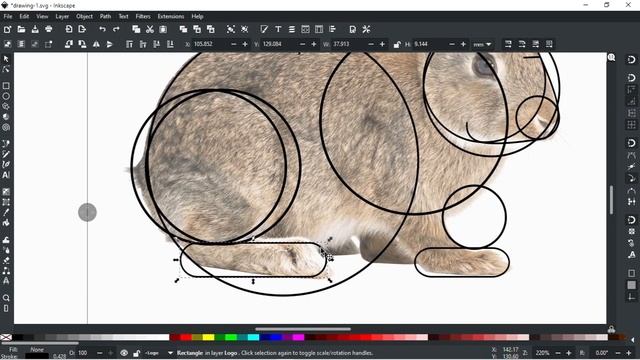The width and height of the screenshot is (640, 360).
Task: Flip selection horizontally icon
Action: pos(96,44)
